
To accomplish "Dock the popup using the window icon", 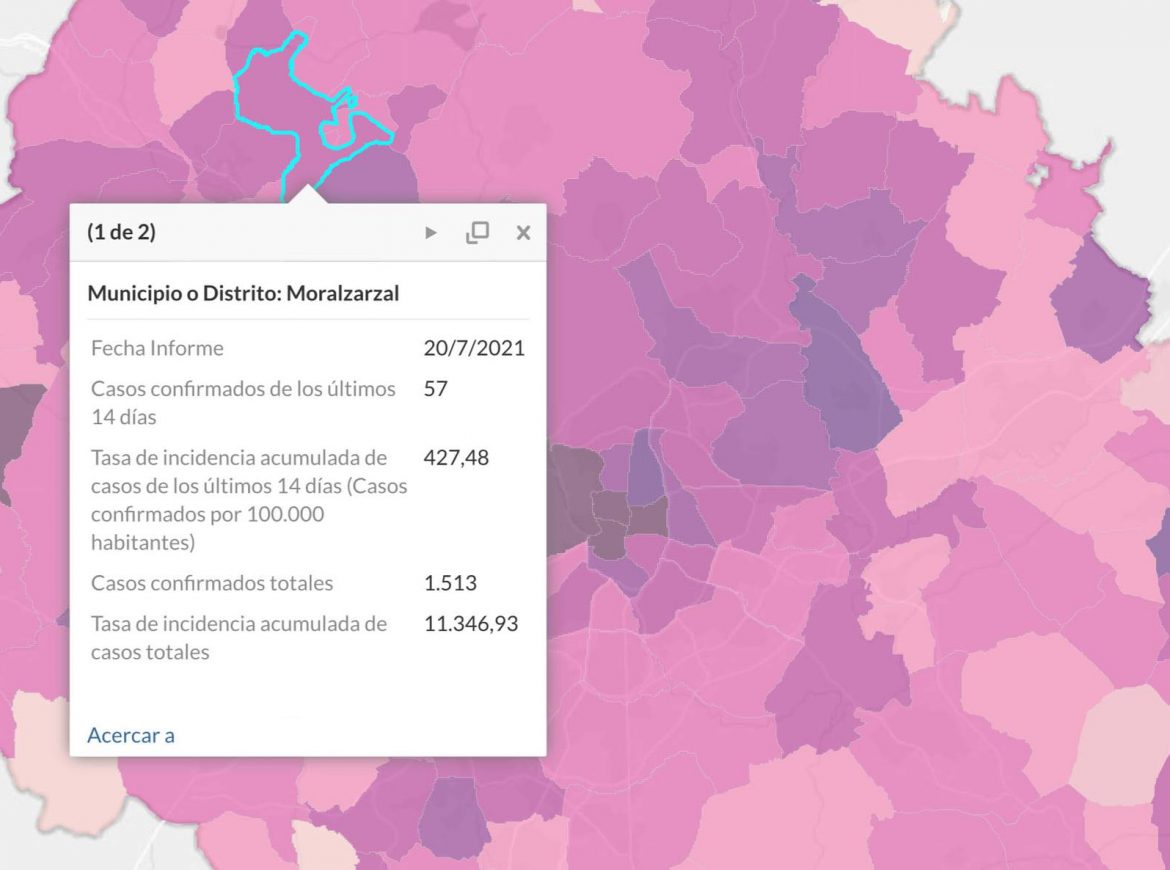I will point(478,233).
